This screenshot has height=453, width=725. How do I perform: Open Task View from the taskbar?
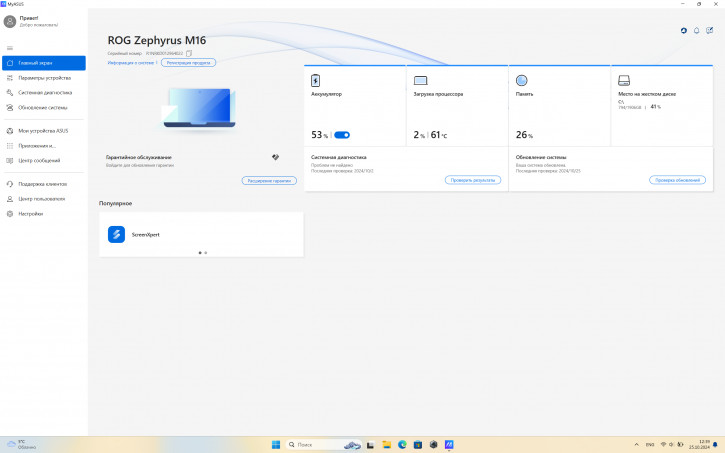(370, 445)
